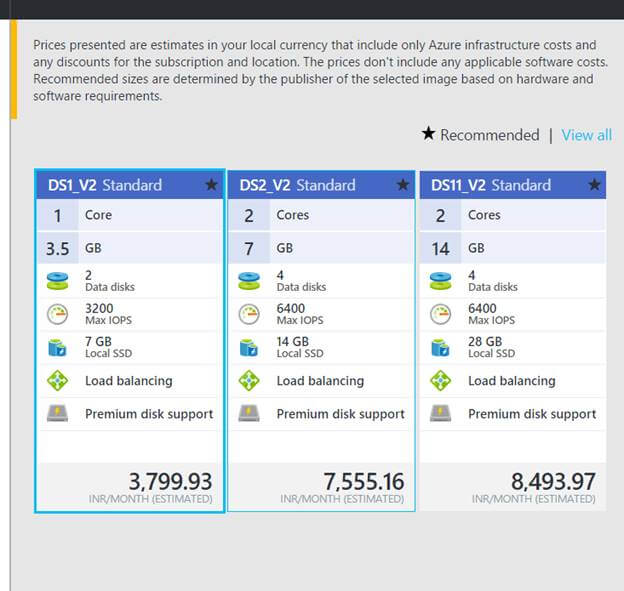Click INR/MONTH (ESTIMATED) label under 3,799.93
The width and height of the screenshot is (624, 591).
150,499
